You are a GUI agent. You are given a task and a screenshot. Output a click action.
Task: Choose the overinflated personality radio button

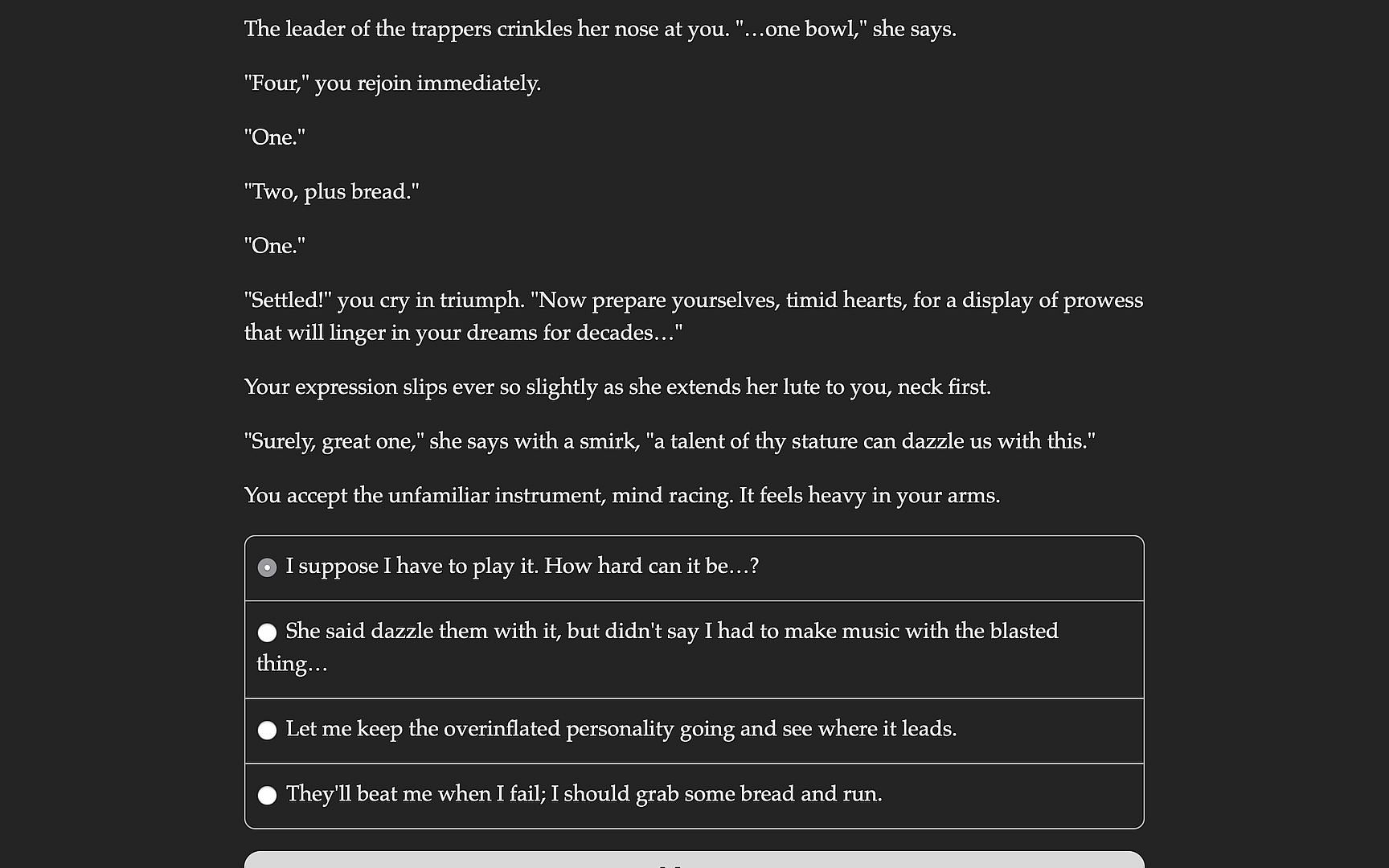click(x=267, y=730)
